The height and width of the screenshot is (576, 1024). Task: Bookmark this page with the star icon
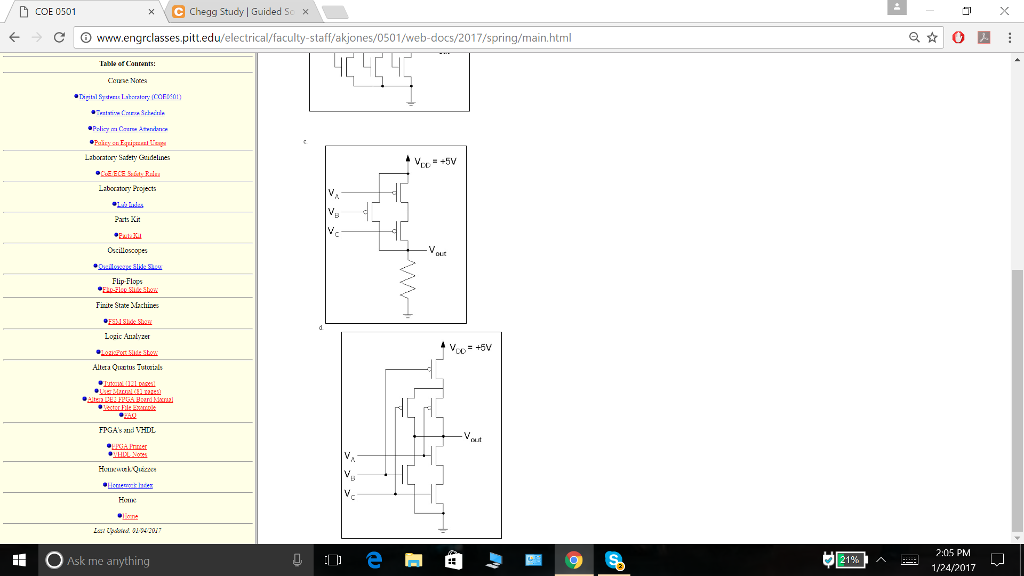coord(932,38)
